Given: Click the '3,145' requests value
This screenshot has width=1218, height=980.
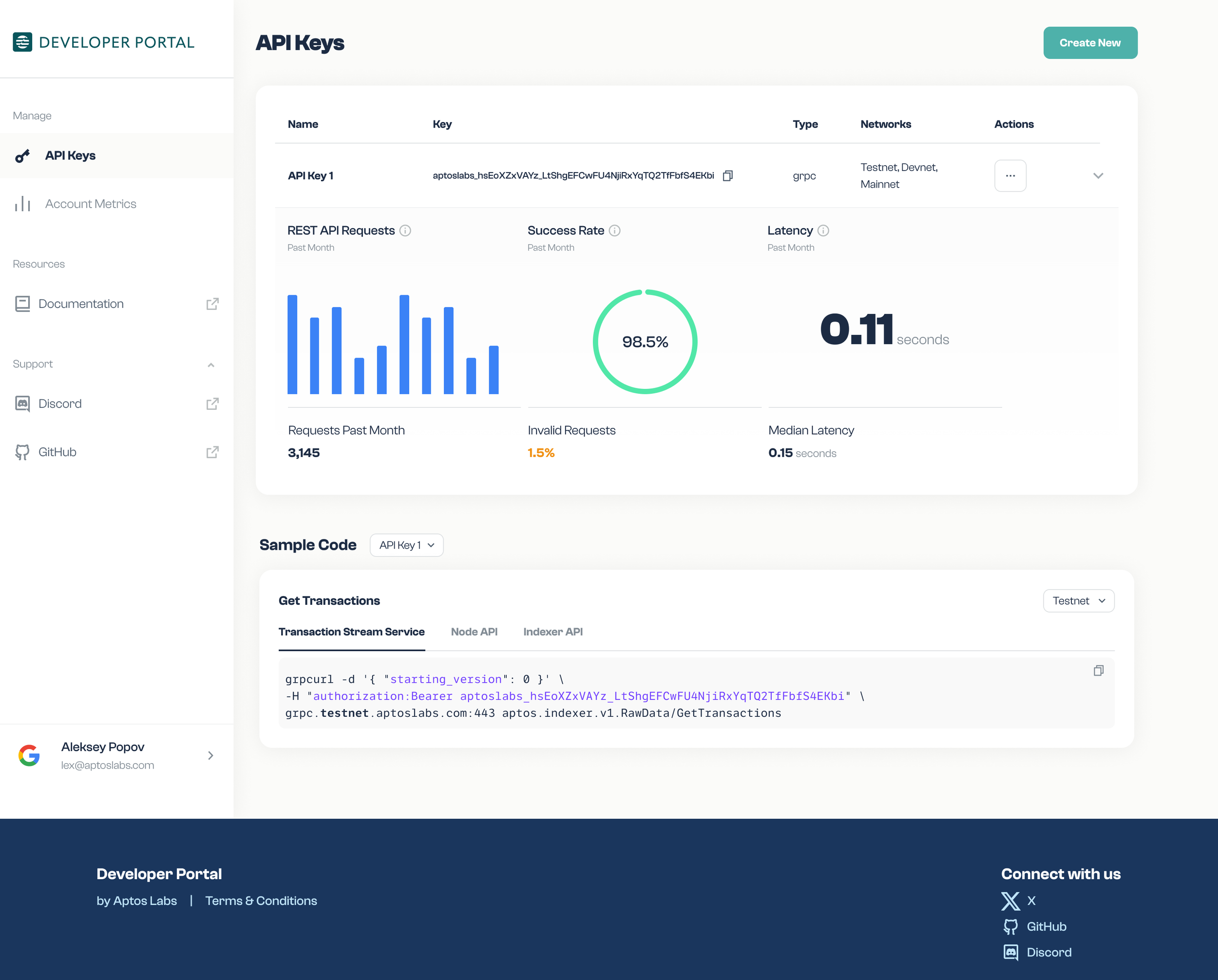Looking at the screenshot, I should click(x=304, y=453).
